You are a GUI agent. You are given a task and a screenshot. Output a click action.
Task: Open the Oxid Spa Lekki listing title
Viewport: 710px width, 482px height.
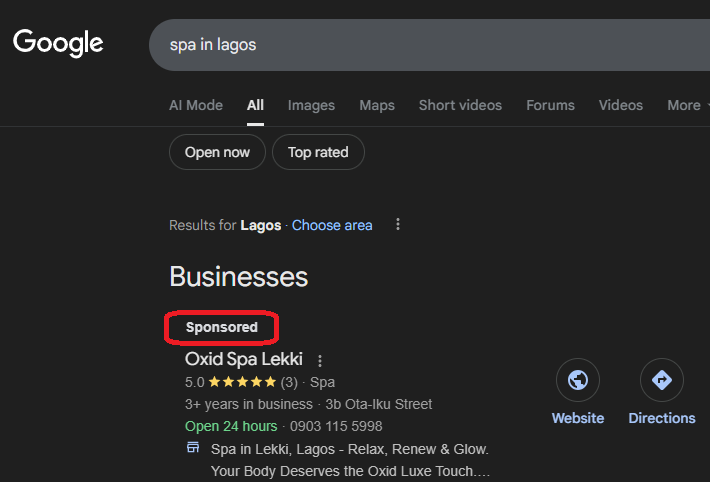pyautogui.click(x=244, y=359)
